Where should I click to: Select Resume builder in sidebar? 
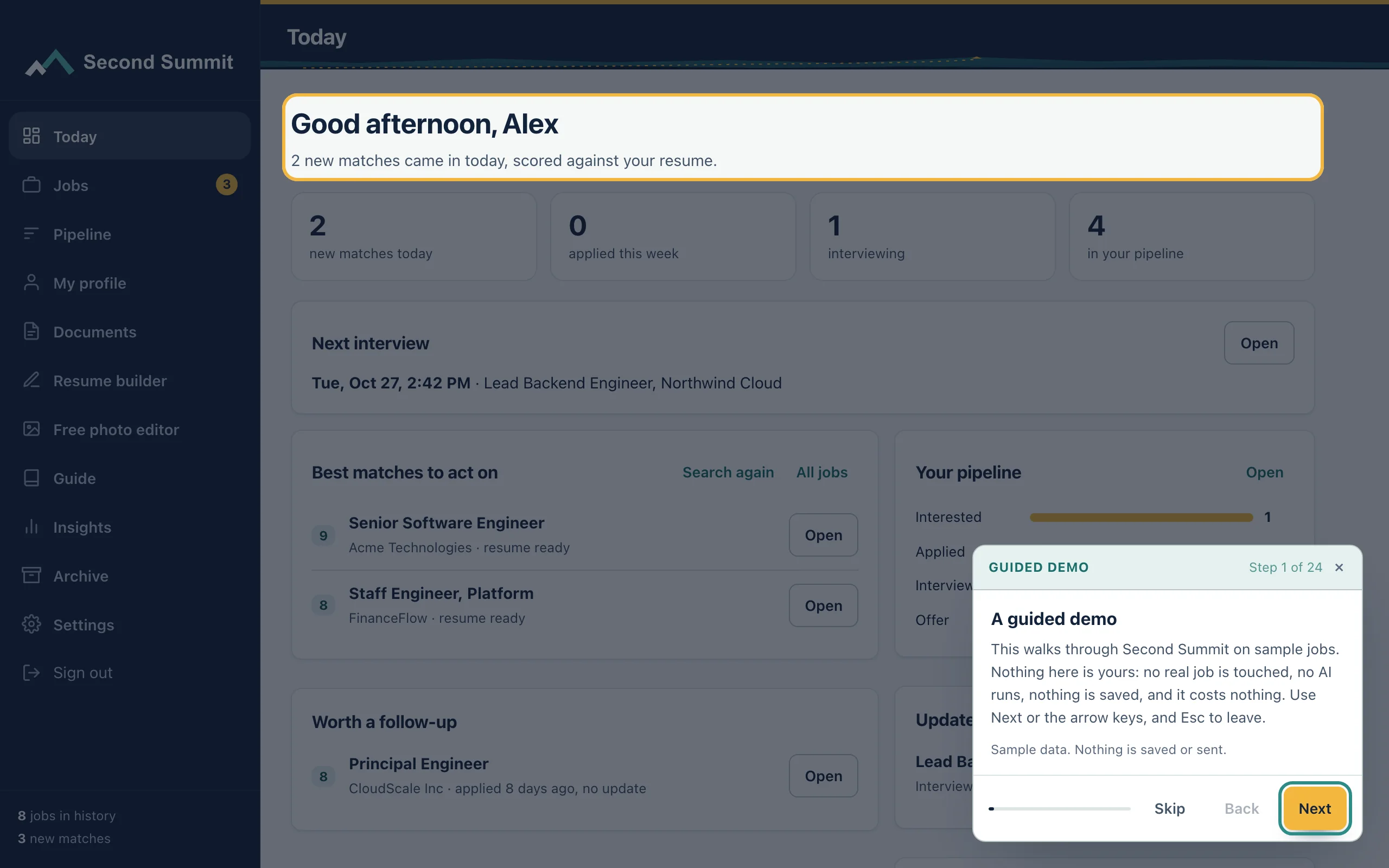pos(130,381)
